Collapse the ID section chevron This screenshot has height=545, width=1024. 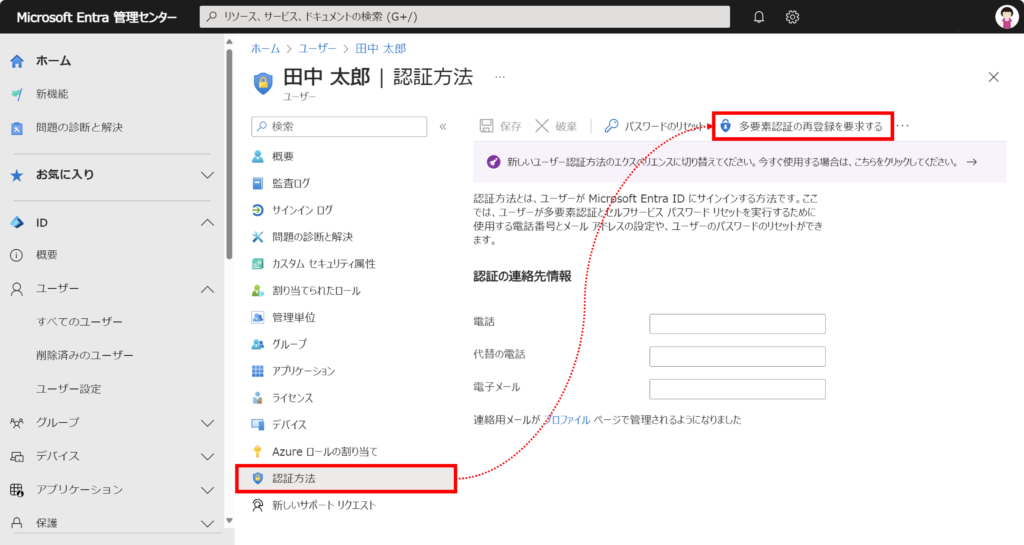pos(207,223)
